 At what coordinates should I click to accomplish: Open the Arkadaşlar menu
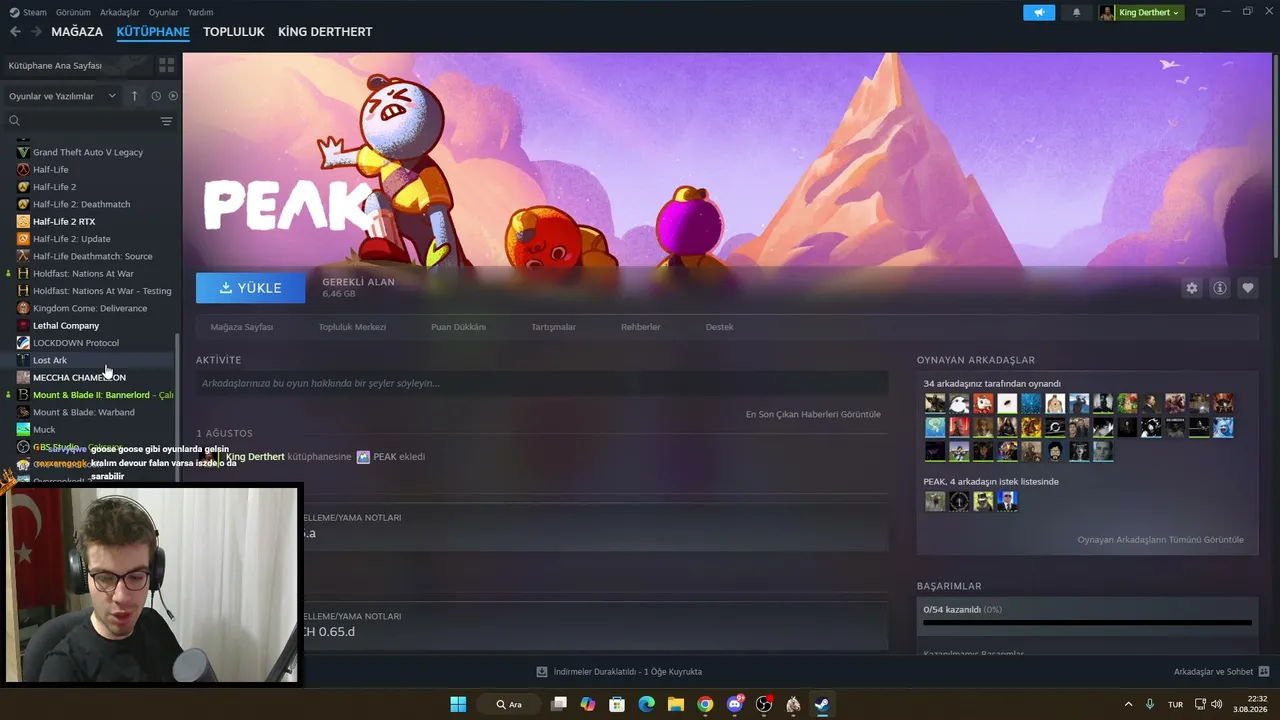(120, 12)
